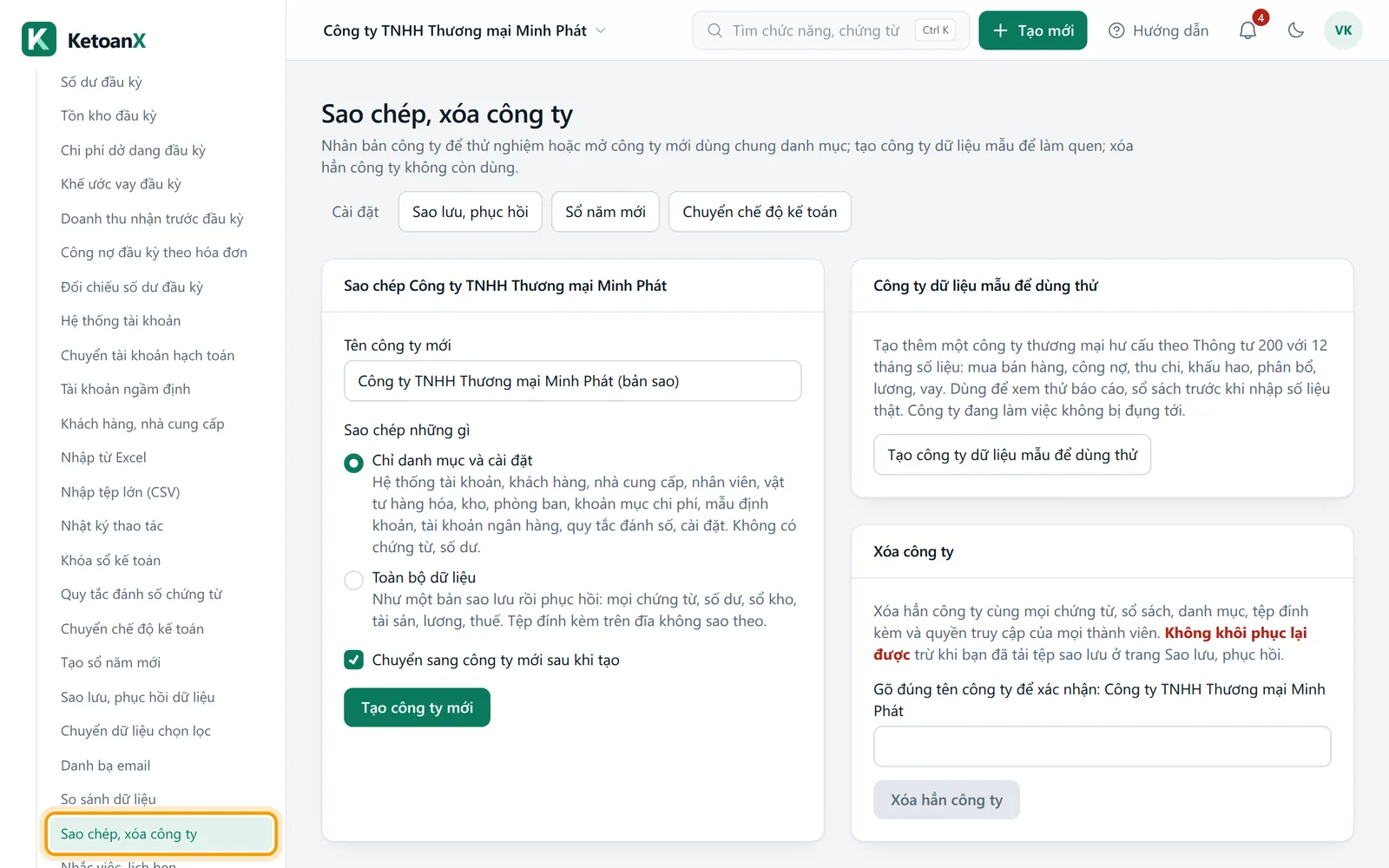Open Chuyển dữ liệu chọn lọc

135,731
